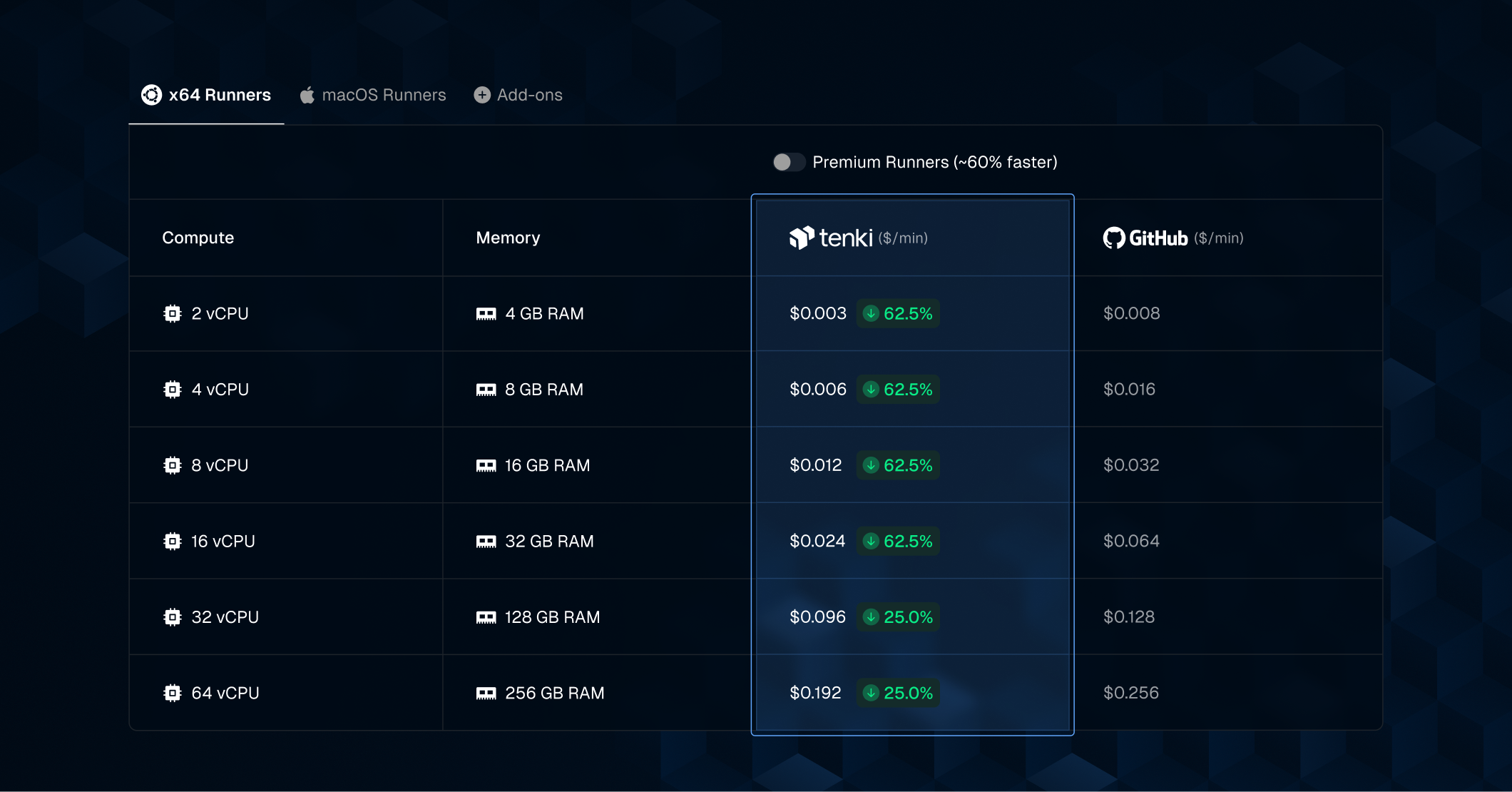
Task: Click the Ubuntu icon beside x64 Runners
Action: [x=151, y=95]
